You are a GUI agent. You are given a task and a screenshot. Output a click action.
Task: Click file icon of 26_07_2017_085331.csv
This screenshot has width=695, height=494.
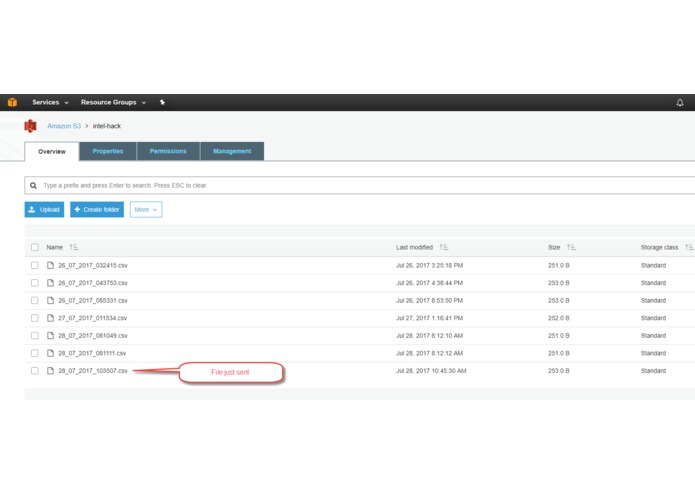tap(51, 300)
